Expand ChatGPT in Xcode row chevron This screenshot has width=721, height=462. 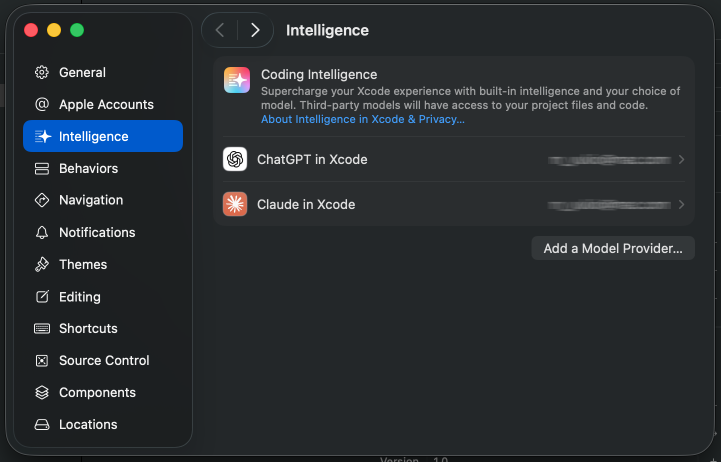[x=681, y=160]
